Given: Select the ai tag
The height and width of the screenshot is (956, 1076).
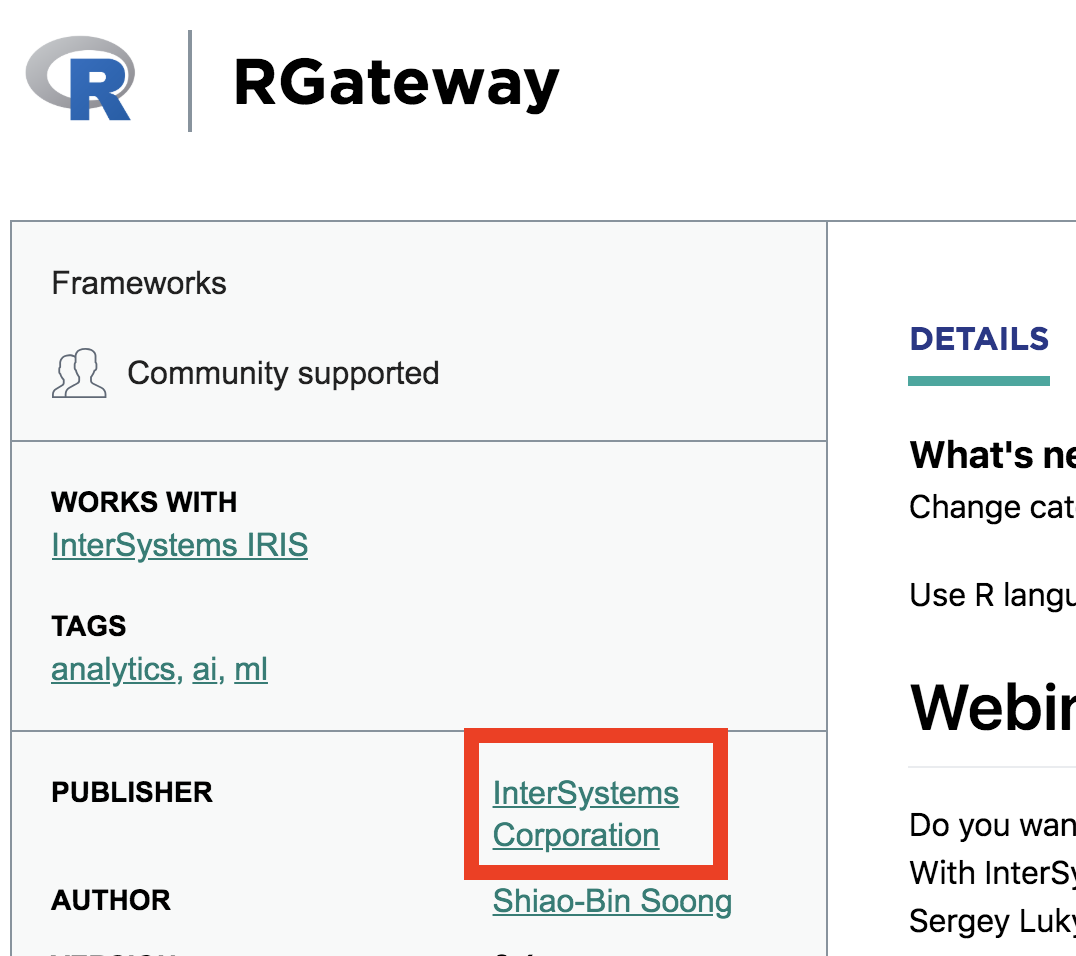Looking at the screenshot, I should pos(204,669).
